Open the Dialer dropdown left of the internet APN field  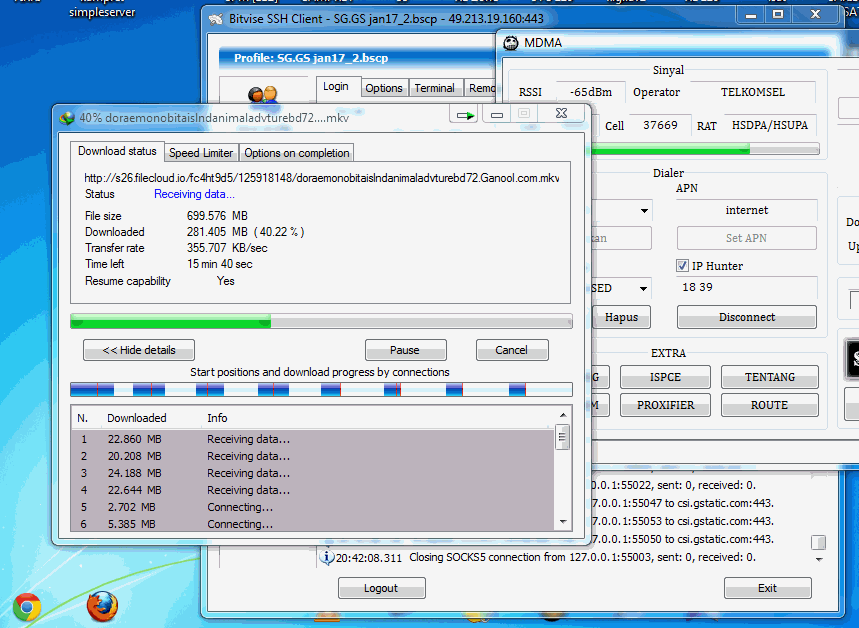[644, 210]
